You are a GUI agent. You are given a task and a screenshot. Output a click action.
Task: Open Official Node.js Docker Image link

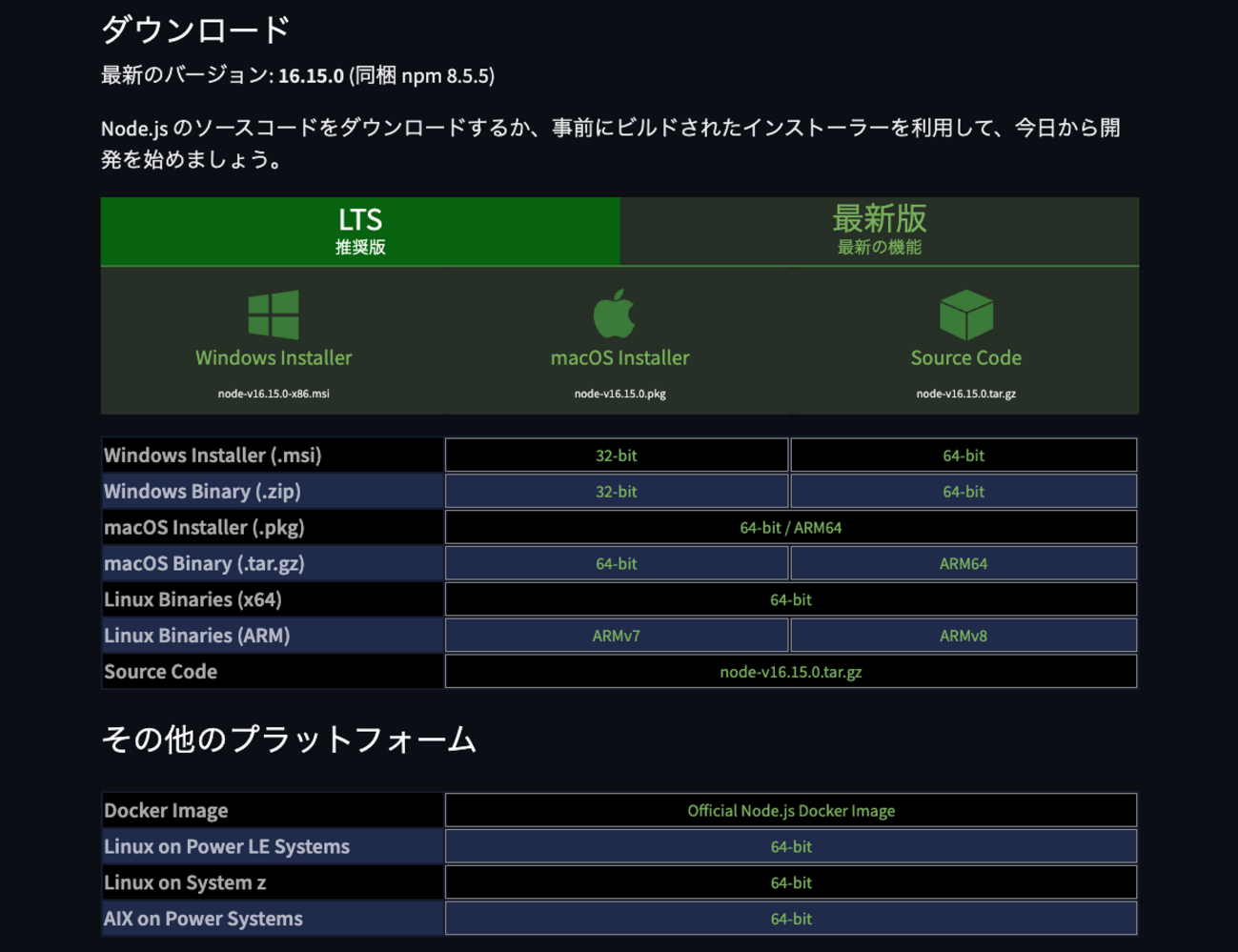(791, 811)
